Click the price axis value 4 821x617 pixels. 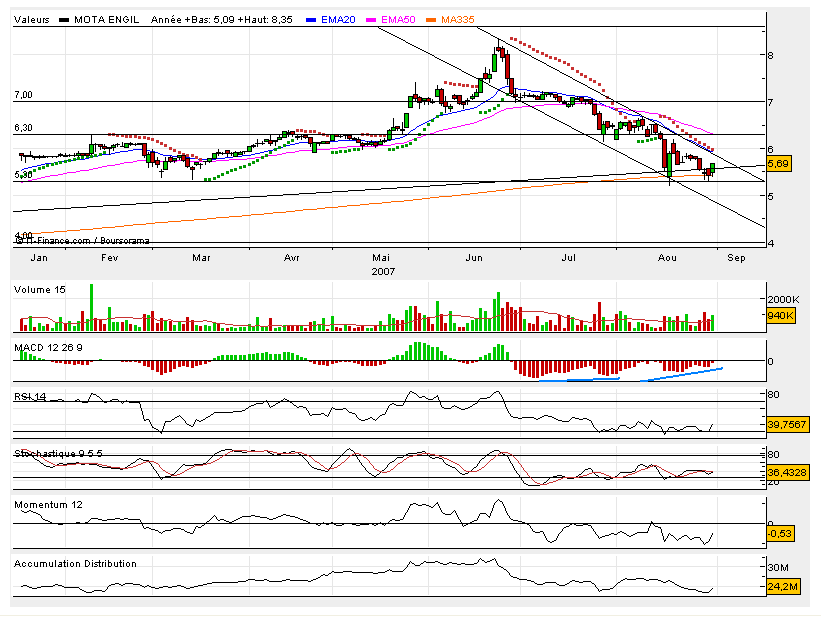point(771,244)
